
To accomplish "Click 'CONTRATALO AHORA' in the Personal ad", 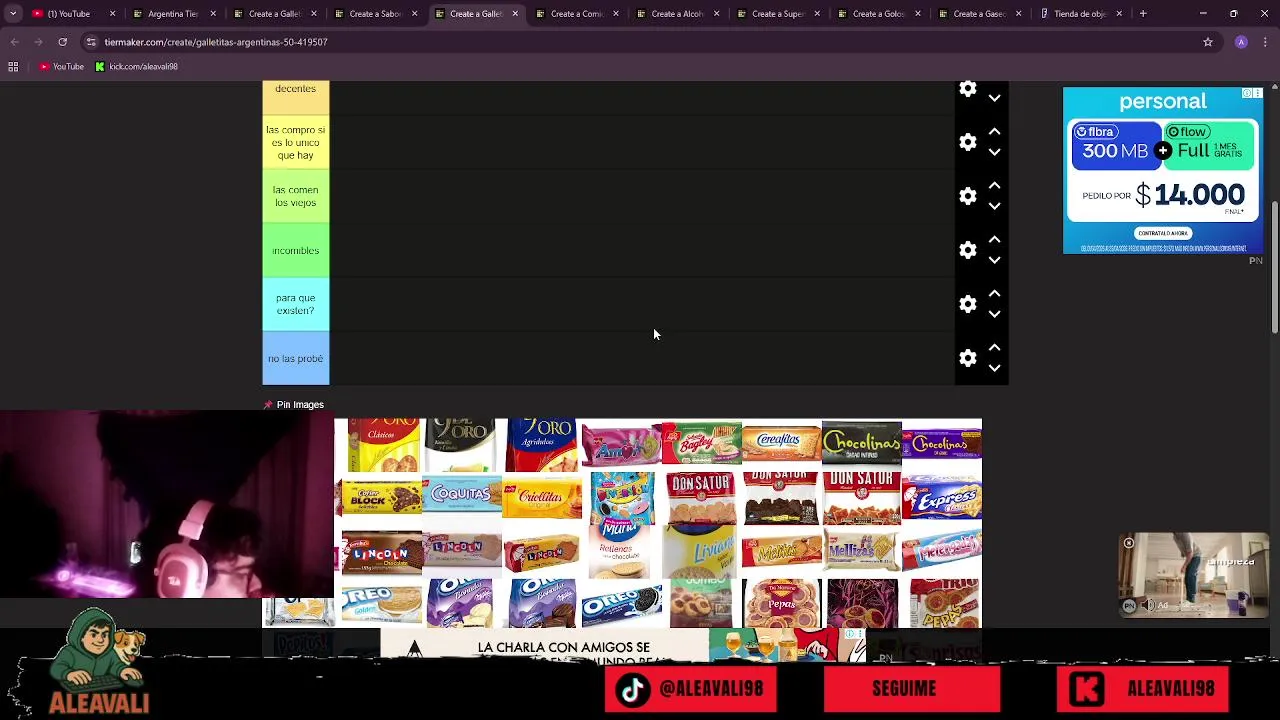I will tap(1162, 233).
